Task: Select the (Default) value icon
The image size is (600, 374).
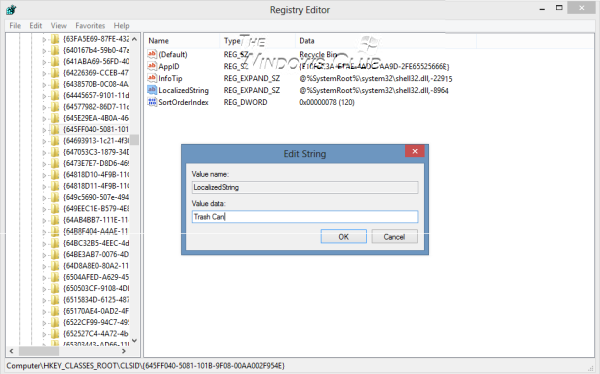Action: click(x=152, y=54)
